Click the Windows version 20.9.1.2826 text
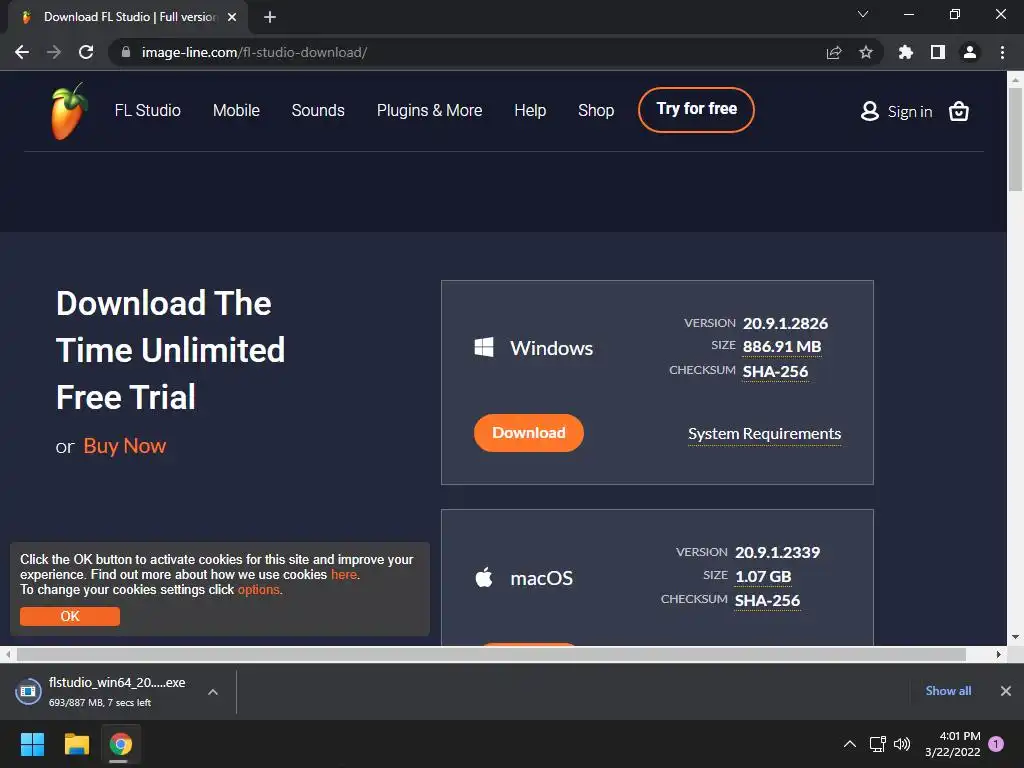Image resolution: width=1024 pixels, height=768 pixels. [785, 323]
